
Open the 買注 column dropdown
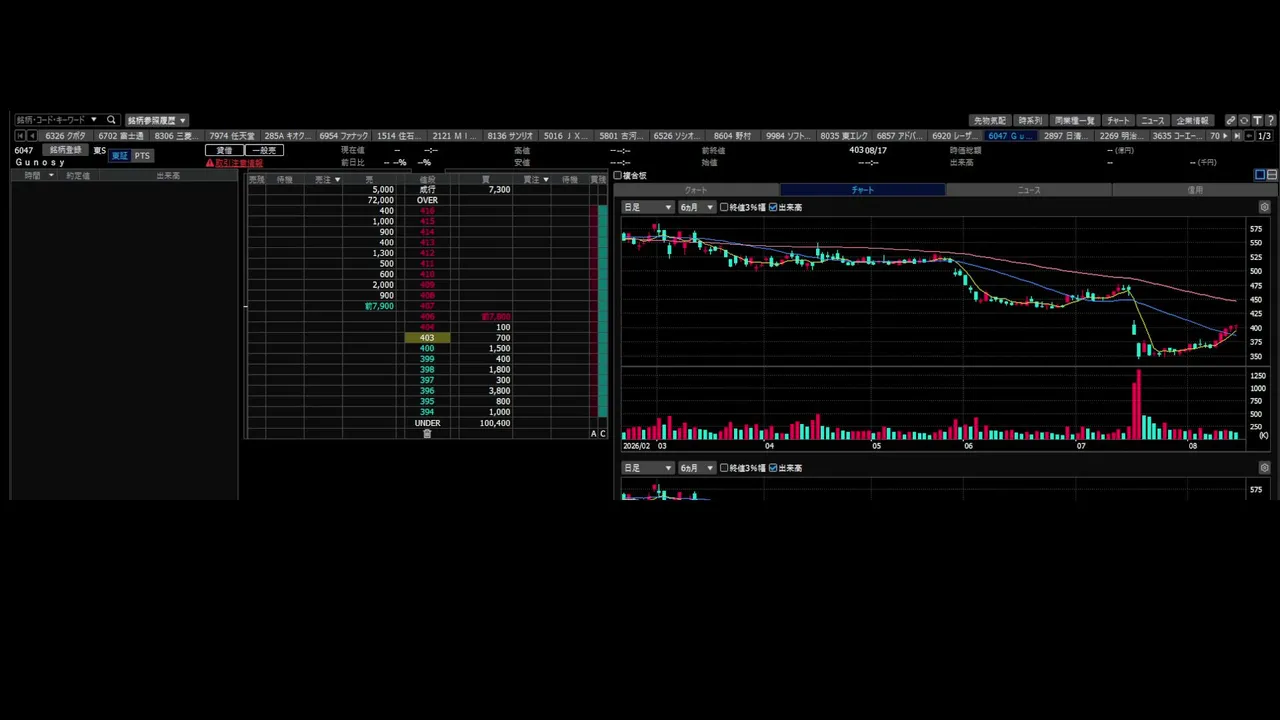(x=545, y=180)
